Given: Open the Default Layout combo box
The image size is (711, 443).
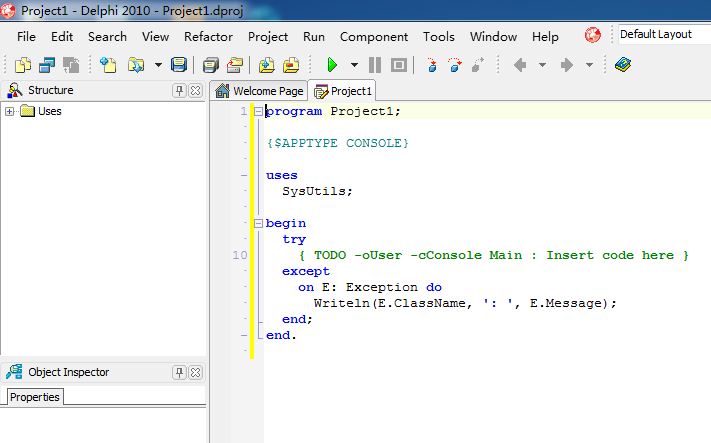Looking at the screenshot, I should (665, 34).
